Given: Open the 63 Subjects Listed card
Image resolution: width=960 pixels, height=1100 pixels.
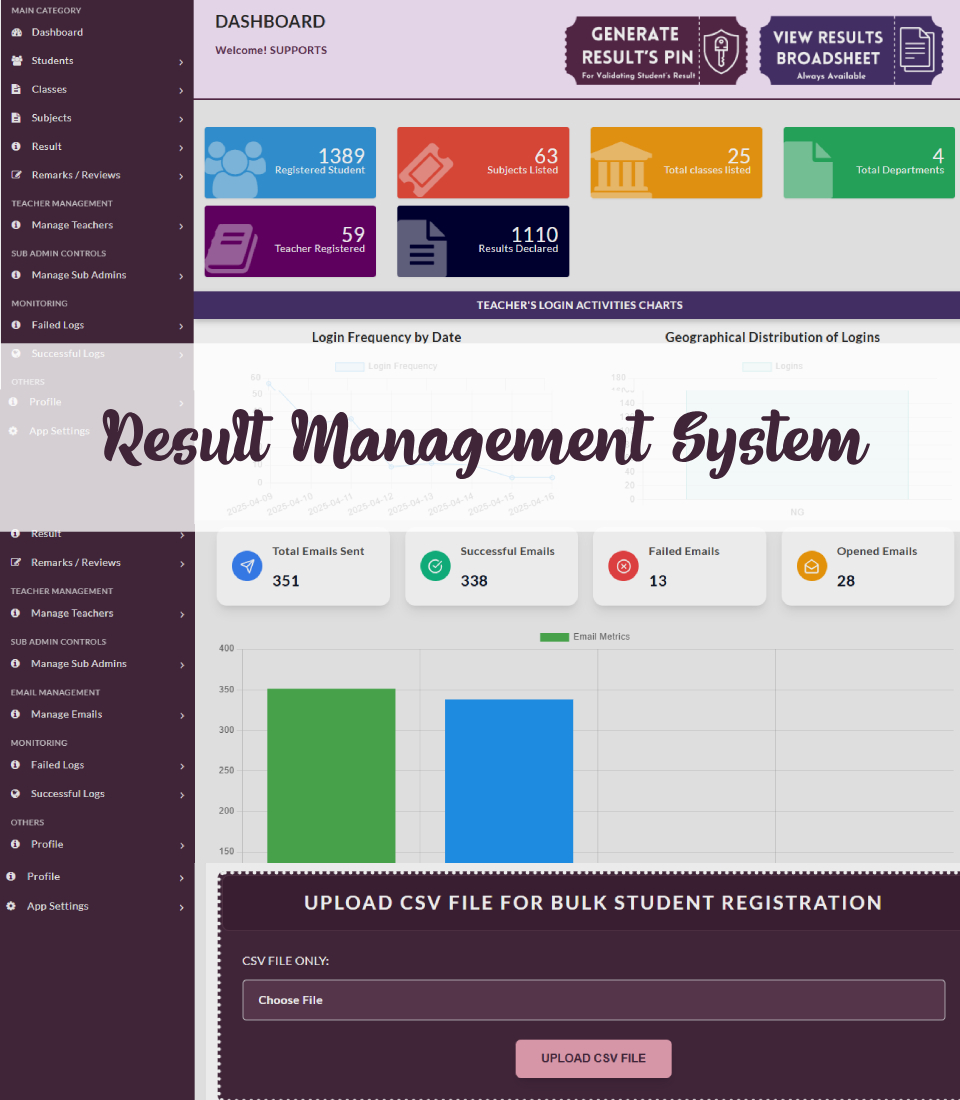Looking at the screenshot, I should pyautogui.click(x=483, y=163).
